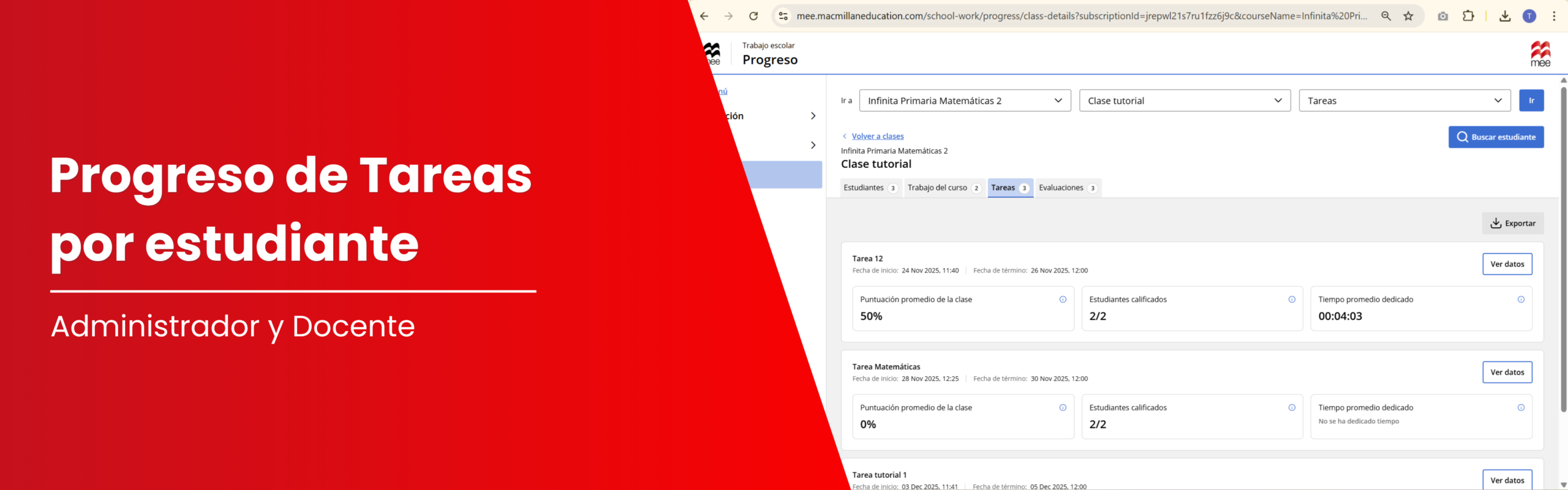Click the Tarea Matemáticas title

(x=886, y=367)
